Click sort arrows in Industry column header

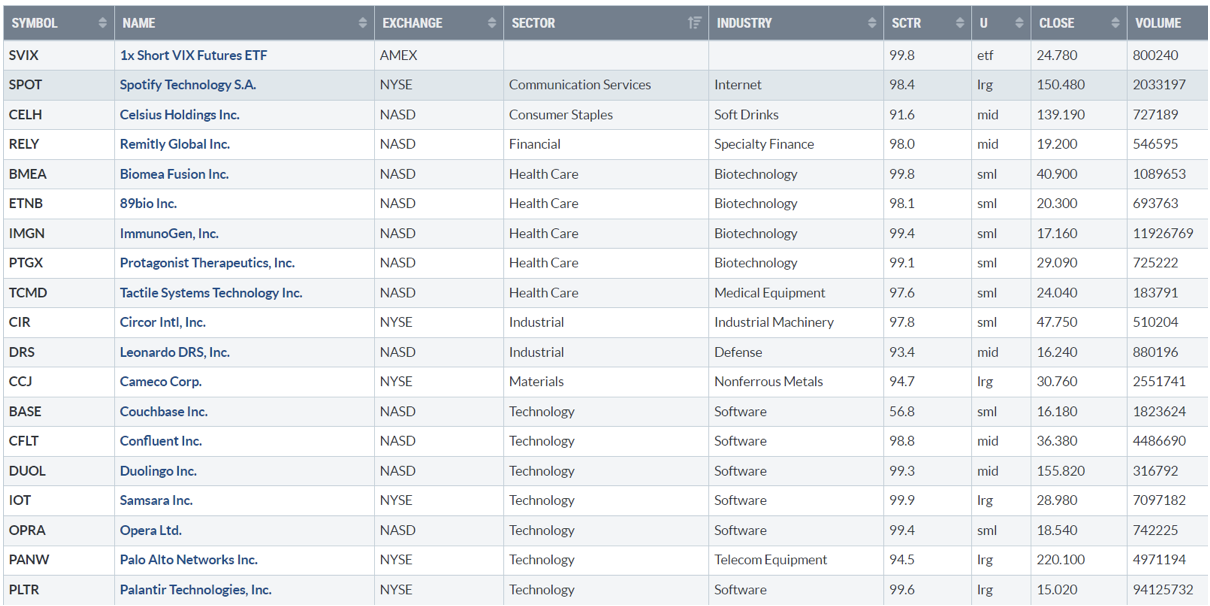click(x=871, y=23)
